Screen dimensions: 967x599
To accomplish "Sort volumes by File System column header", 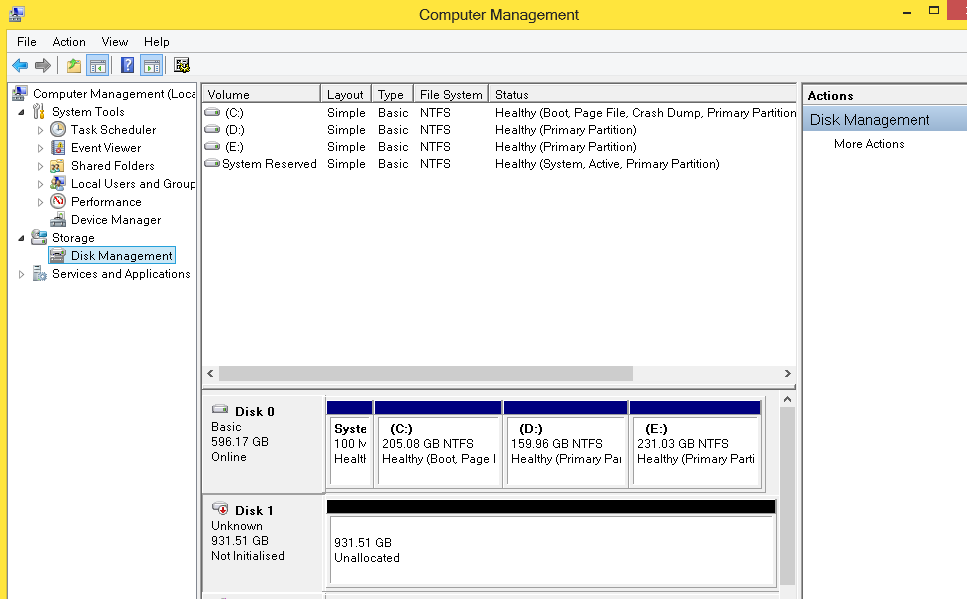I will click(x=451, y=95).
